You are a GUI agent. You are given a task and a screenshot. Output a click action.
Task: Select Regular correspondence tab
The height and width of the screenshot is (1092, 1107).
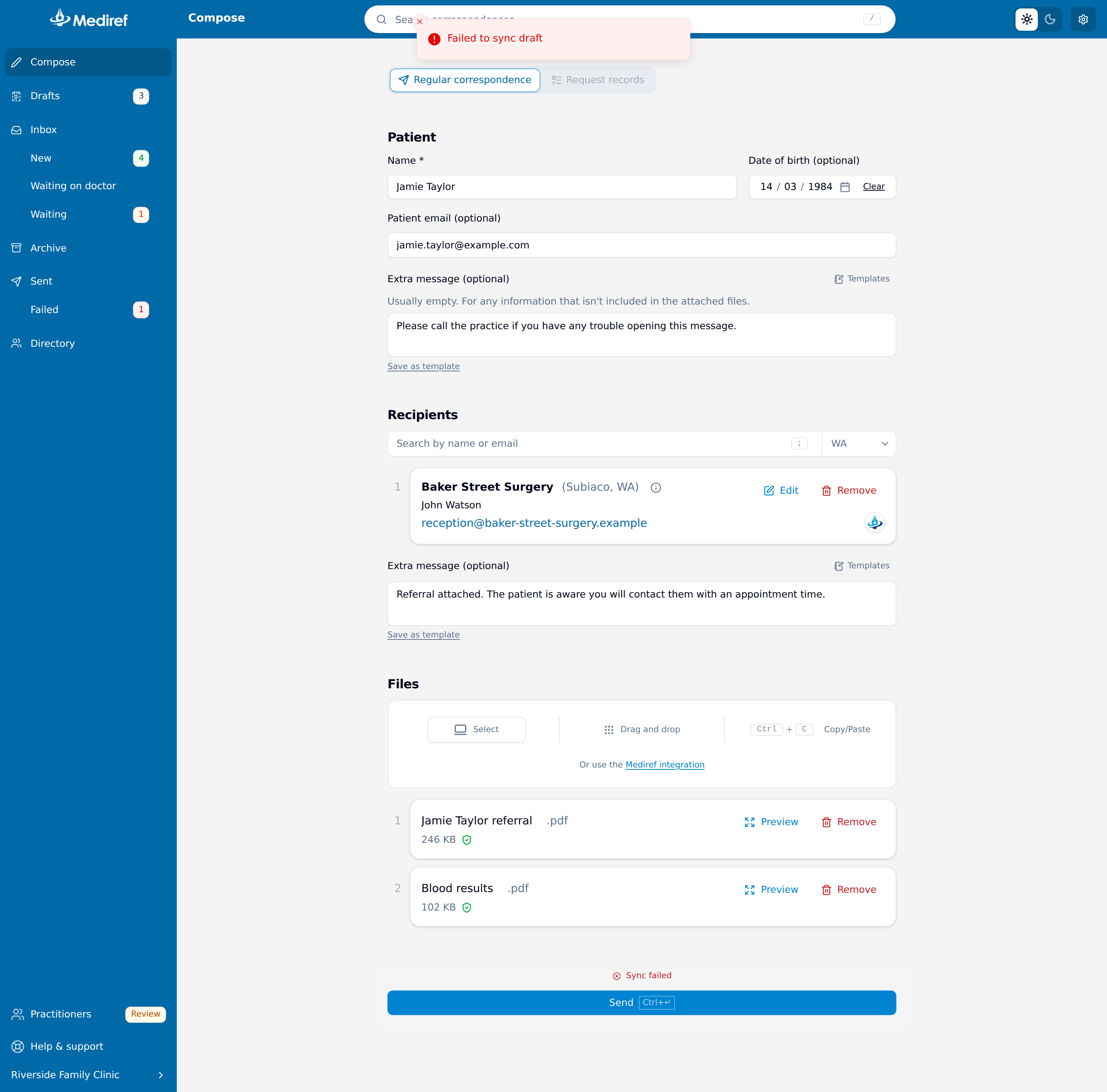coord(465,80)
